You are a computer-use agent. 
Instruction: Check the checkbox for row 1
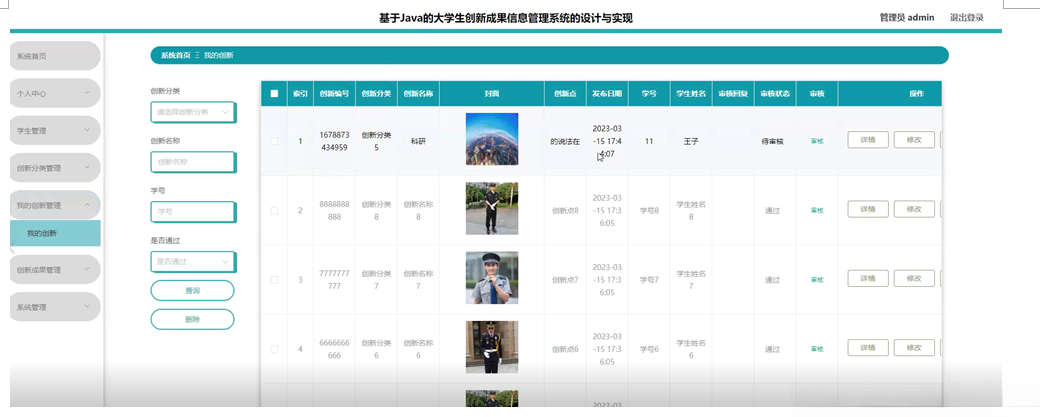click(x=274, y=141)
